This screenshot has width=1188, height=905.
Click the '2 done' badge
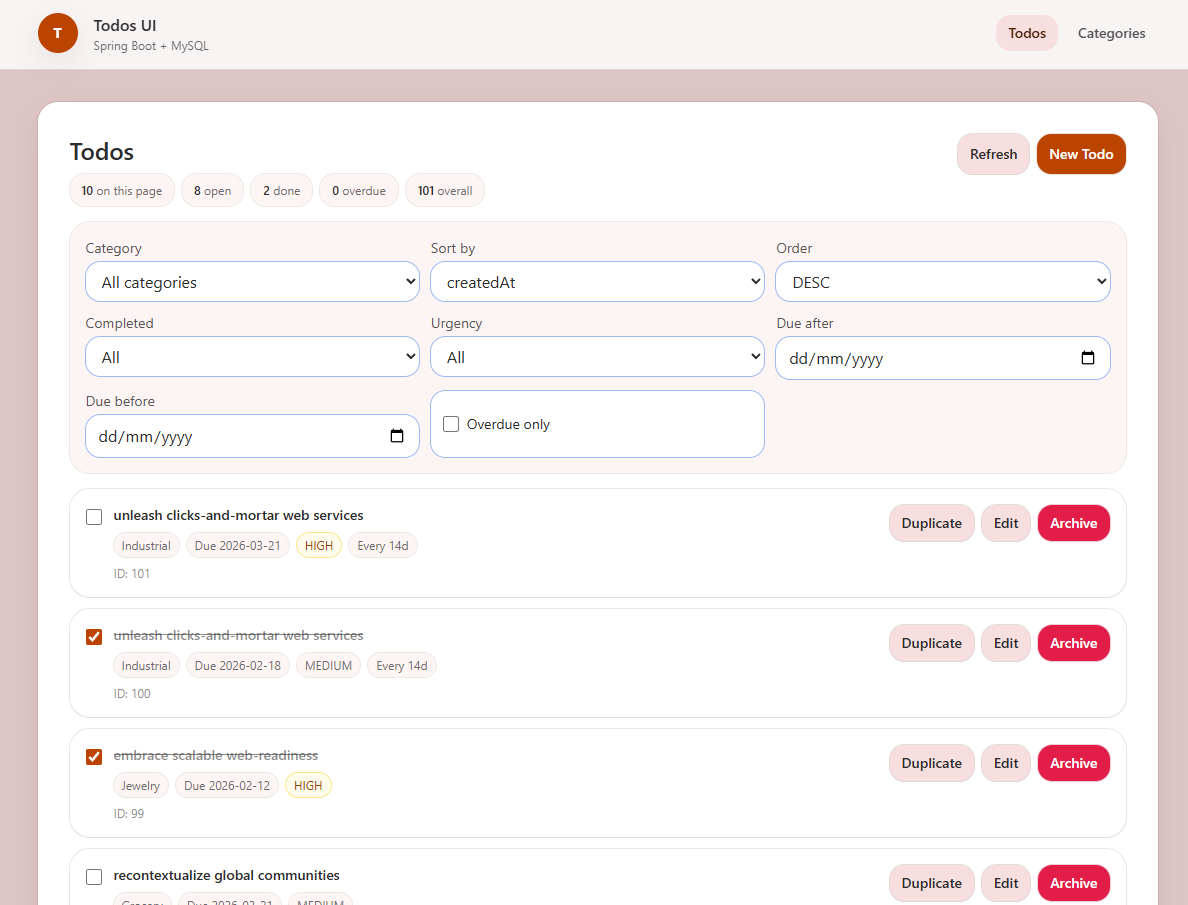click(x=281, y=191)
